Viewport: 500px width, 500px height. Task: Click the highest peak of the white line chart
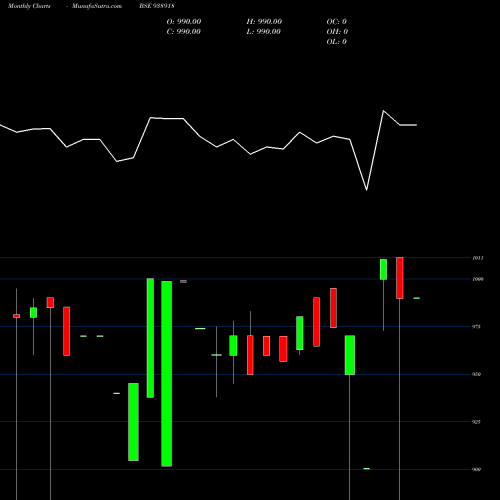tap(383, 111)
